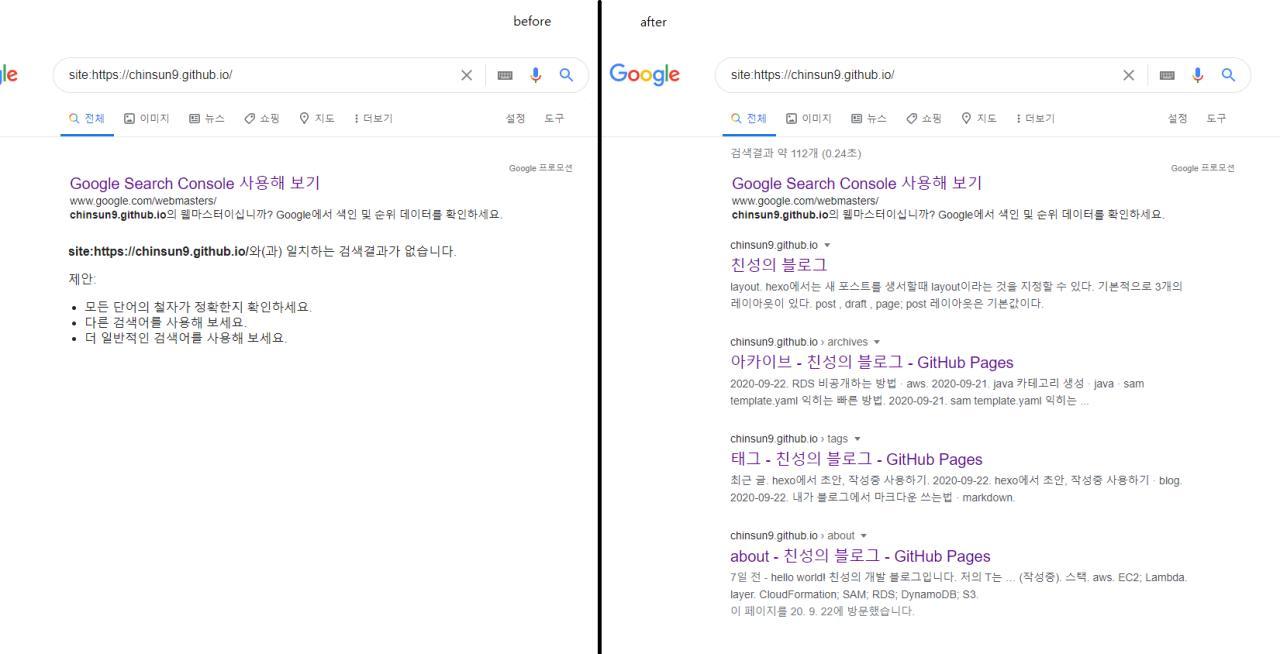Expand the dropdown arrow next to chinsun9.github.io
The width and height of the screenshot is (1280, 654).
pos(827,246)
